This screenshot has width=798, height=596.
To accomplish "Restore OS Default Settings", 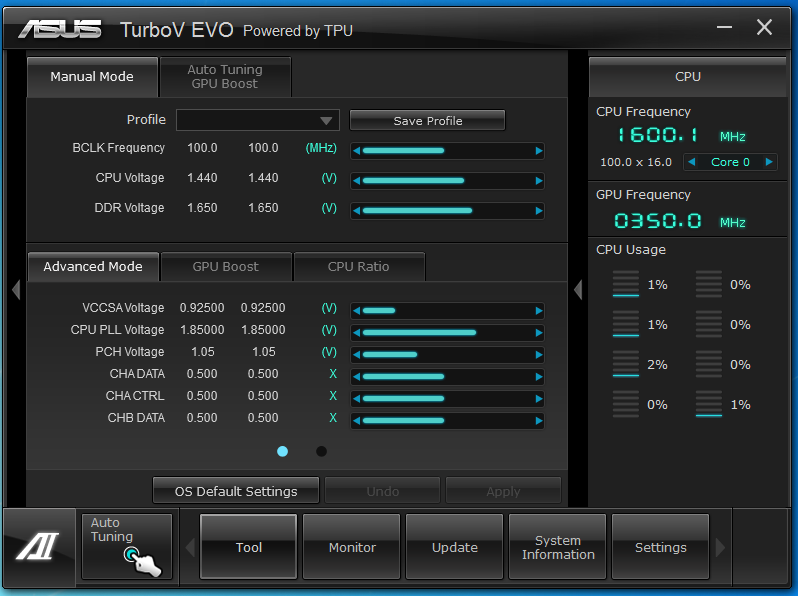I will tap(236, 491).
